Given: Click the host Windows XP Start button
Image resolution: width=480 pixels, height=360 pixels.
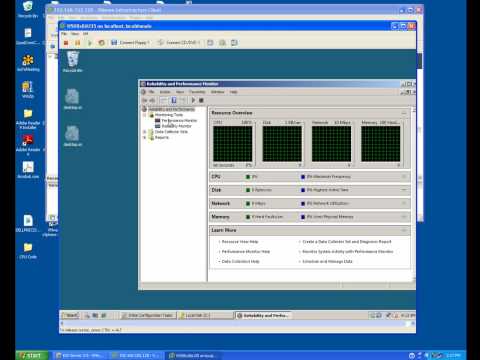Looking at the screenshot, I should point(32,355).
